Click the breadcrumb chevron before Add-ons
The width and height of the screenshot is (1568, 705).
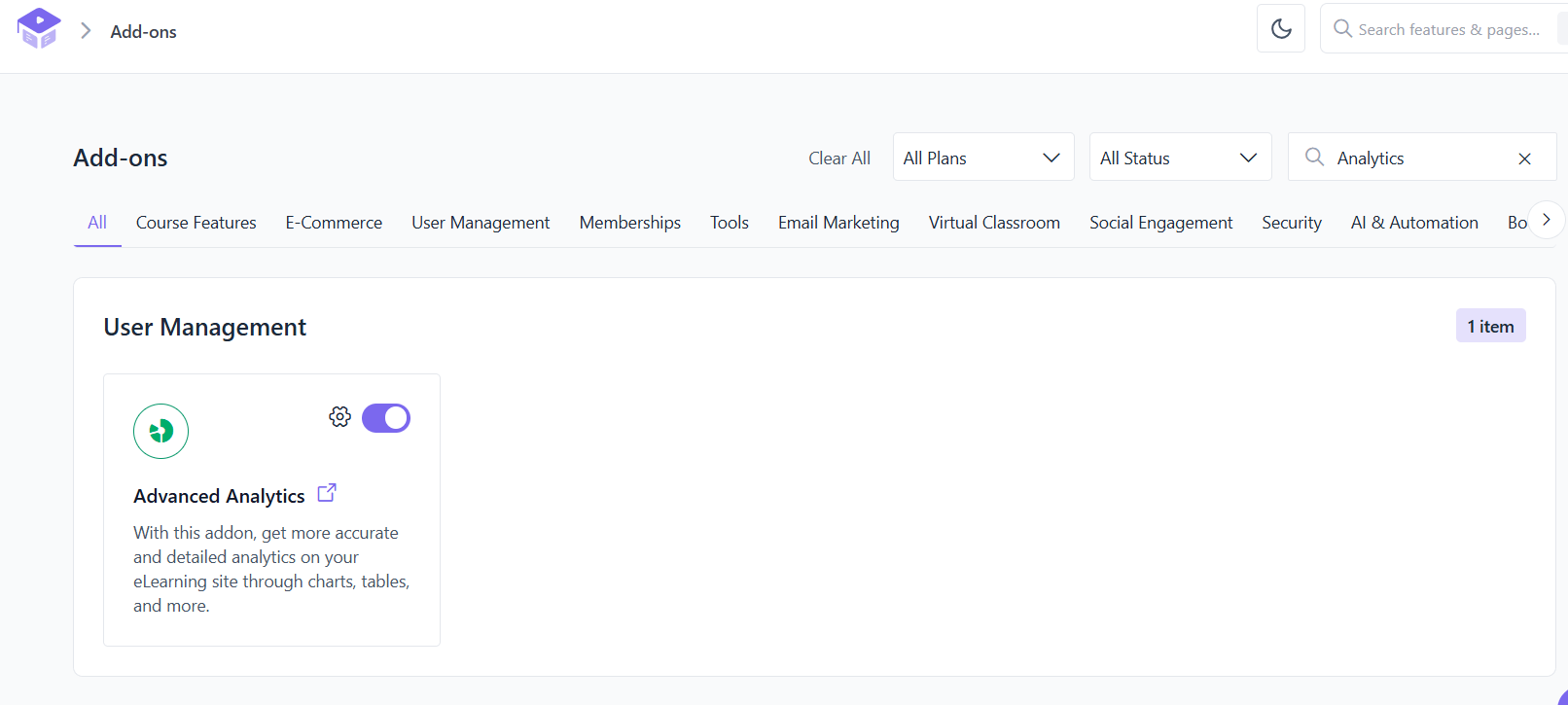[x=86, y=31]
